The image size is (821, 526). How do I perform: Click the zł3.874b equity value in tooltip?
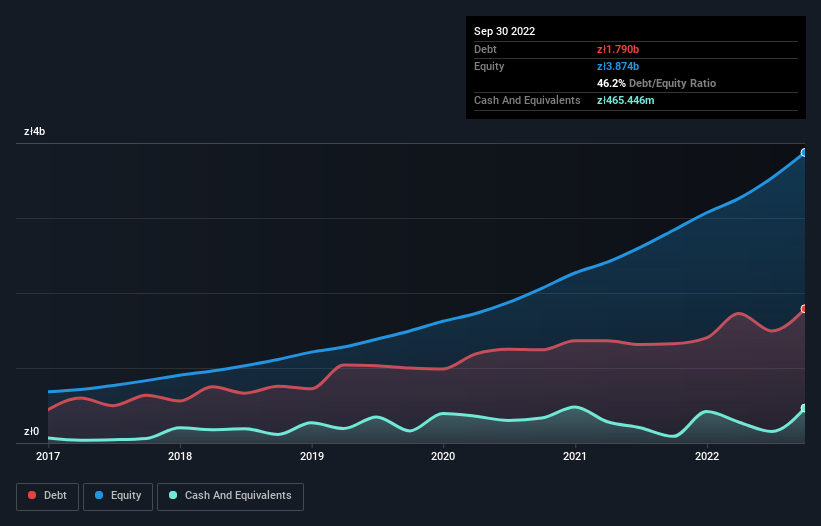(x=618, y=66)
